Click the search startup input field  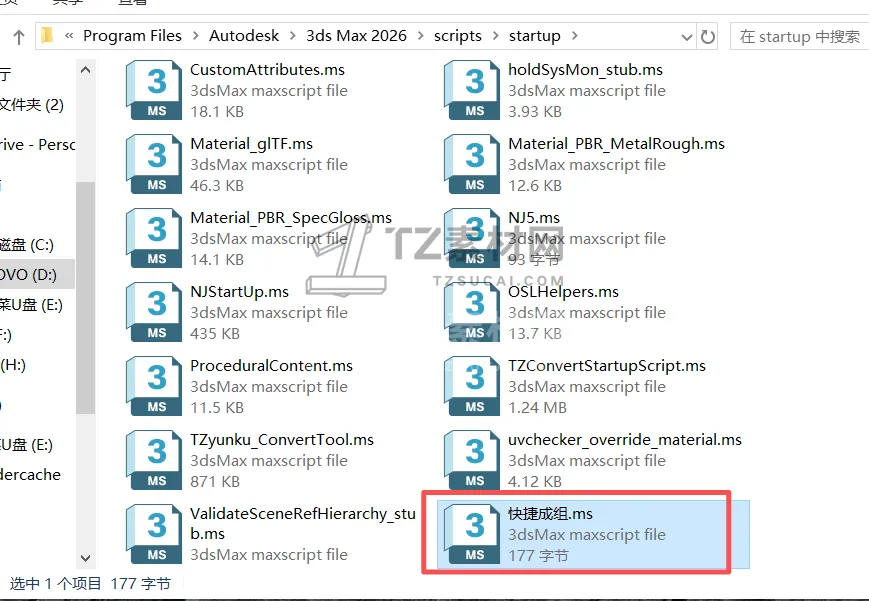pyautogui.click(x=800, y=37)
